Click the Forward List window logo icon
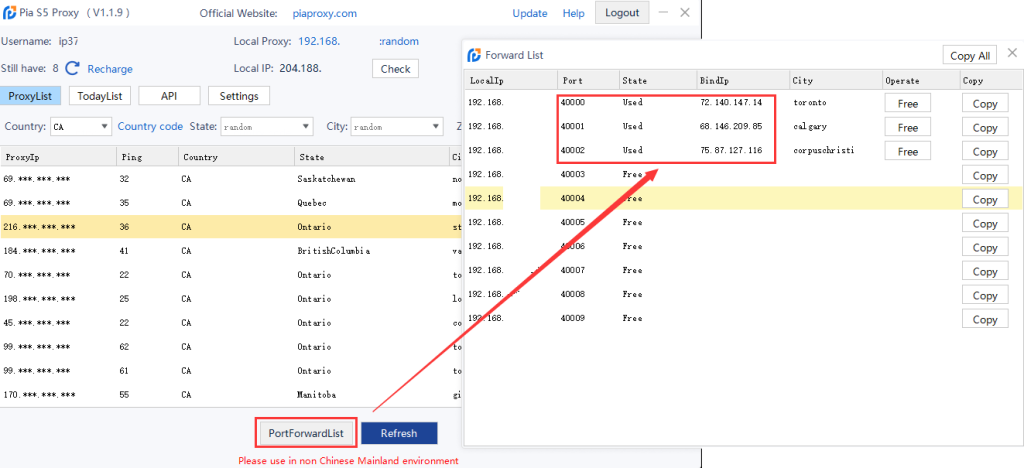 click(x=474, y=55)
